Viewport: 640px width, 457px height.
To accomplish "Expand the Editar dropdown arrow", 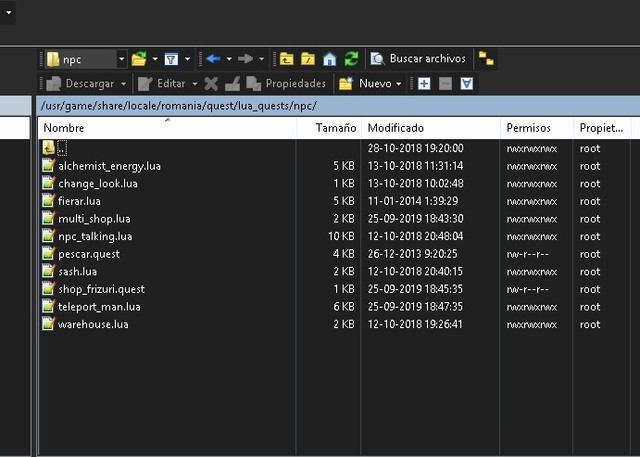I will 195,84.
